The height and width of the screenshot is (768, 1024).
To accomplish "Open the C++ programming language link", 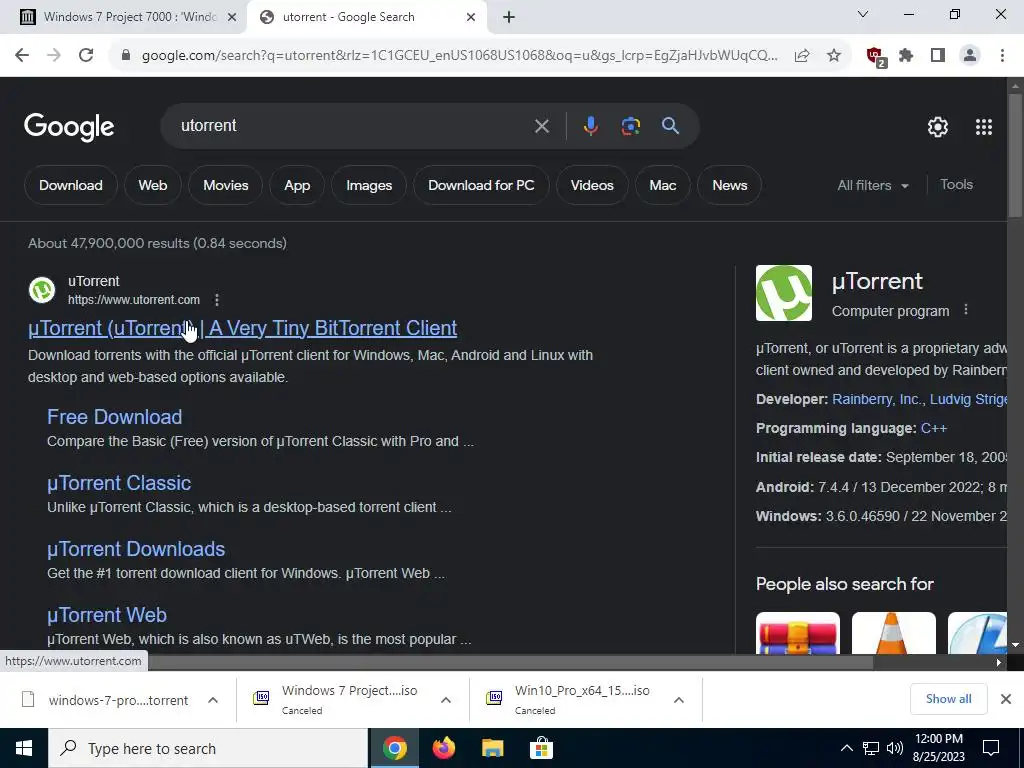I will tap(933, 428).
